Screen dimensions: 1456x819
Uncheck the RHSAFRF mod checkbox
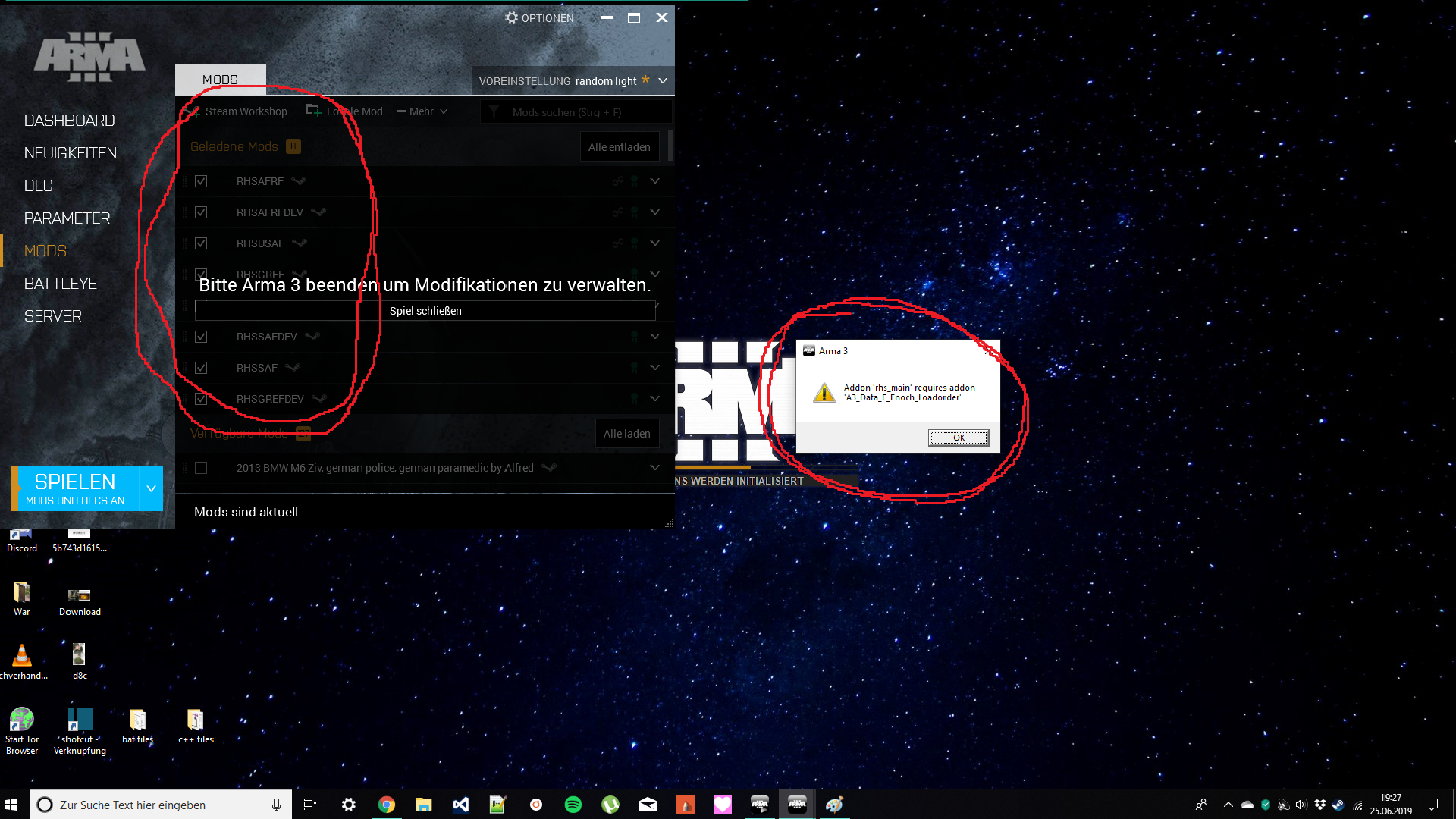pos(201,181)
